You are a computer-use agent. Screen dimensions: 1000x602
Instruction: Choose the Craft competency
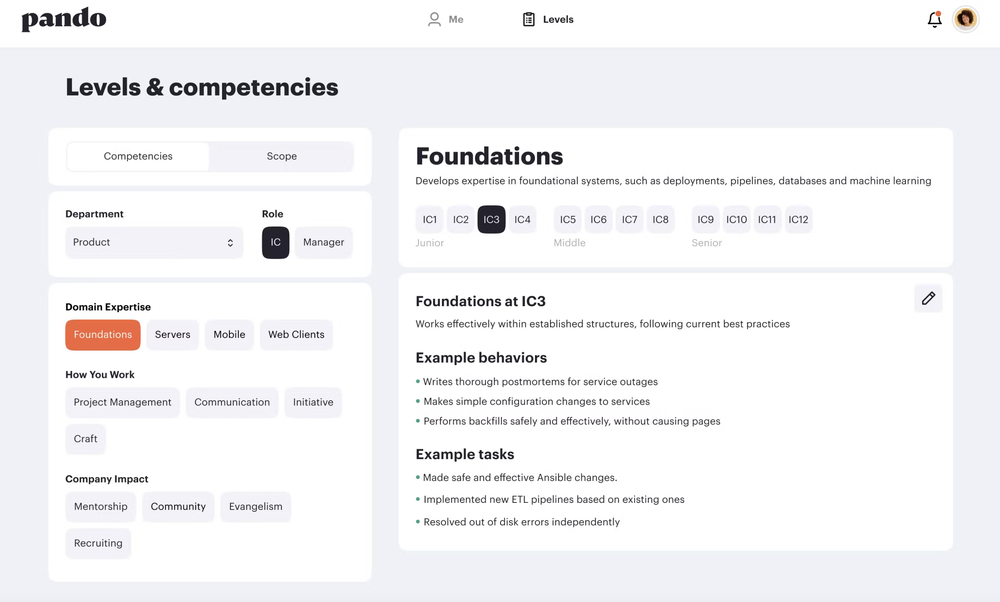[x=85, y=438]
